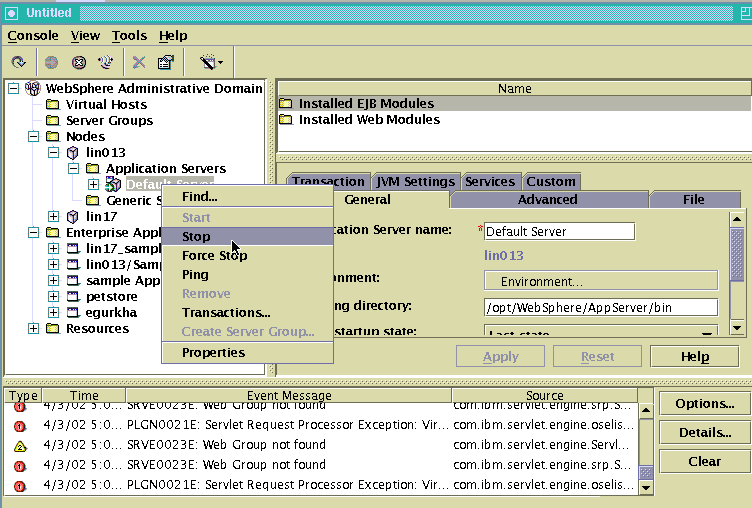Click the window icon in title bar

pyautogui.click(x=12, y=13)
